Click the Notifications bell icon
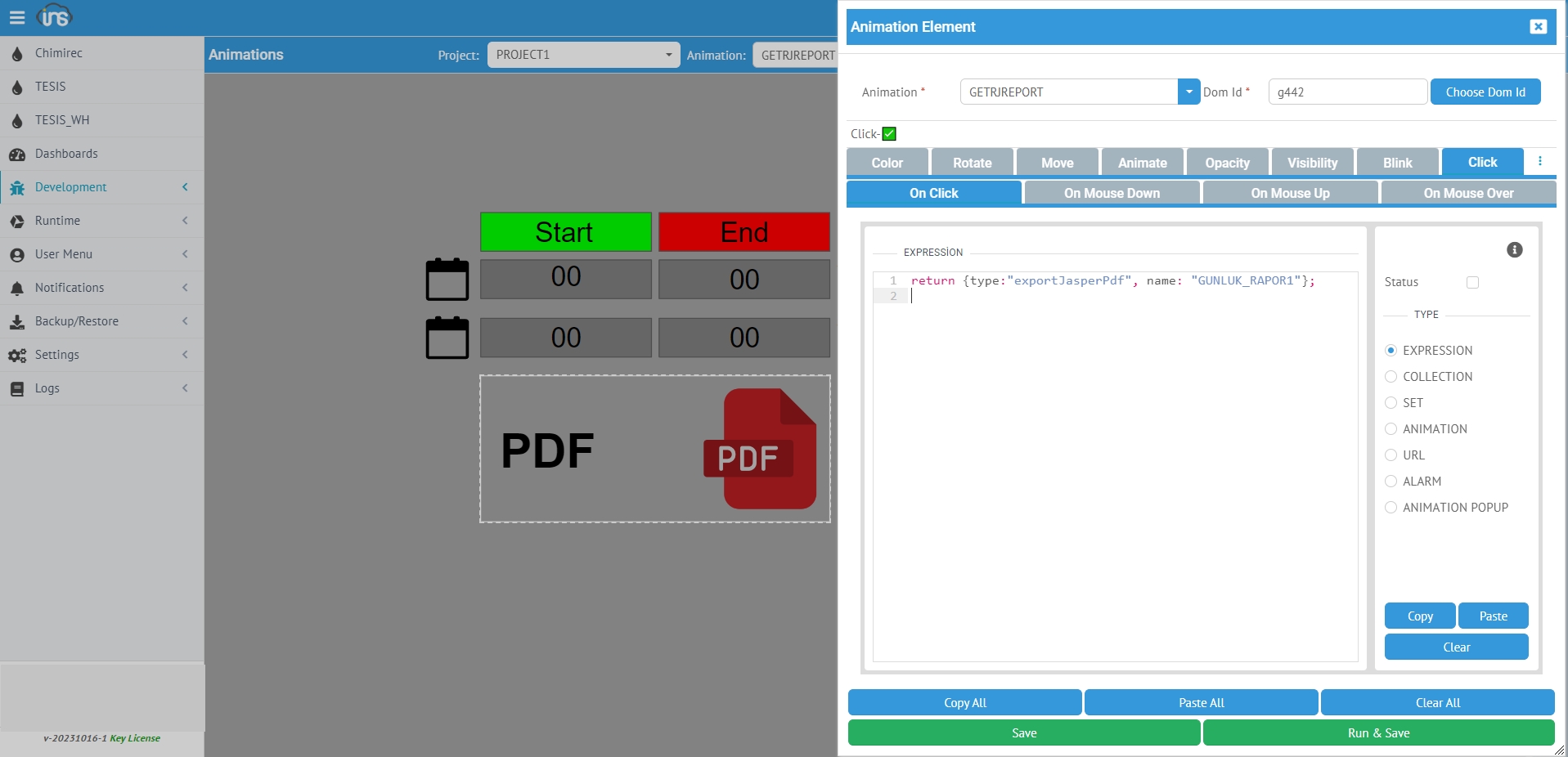This screenshot has width=1568, height=757. point(17,288)
